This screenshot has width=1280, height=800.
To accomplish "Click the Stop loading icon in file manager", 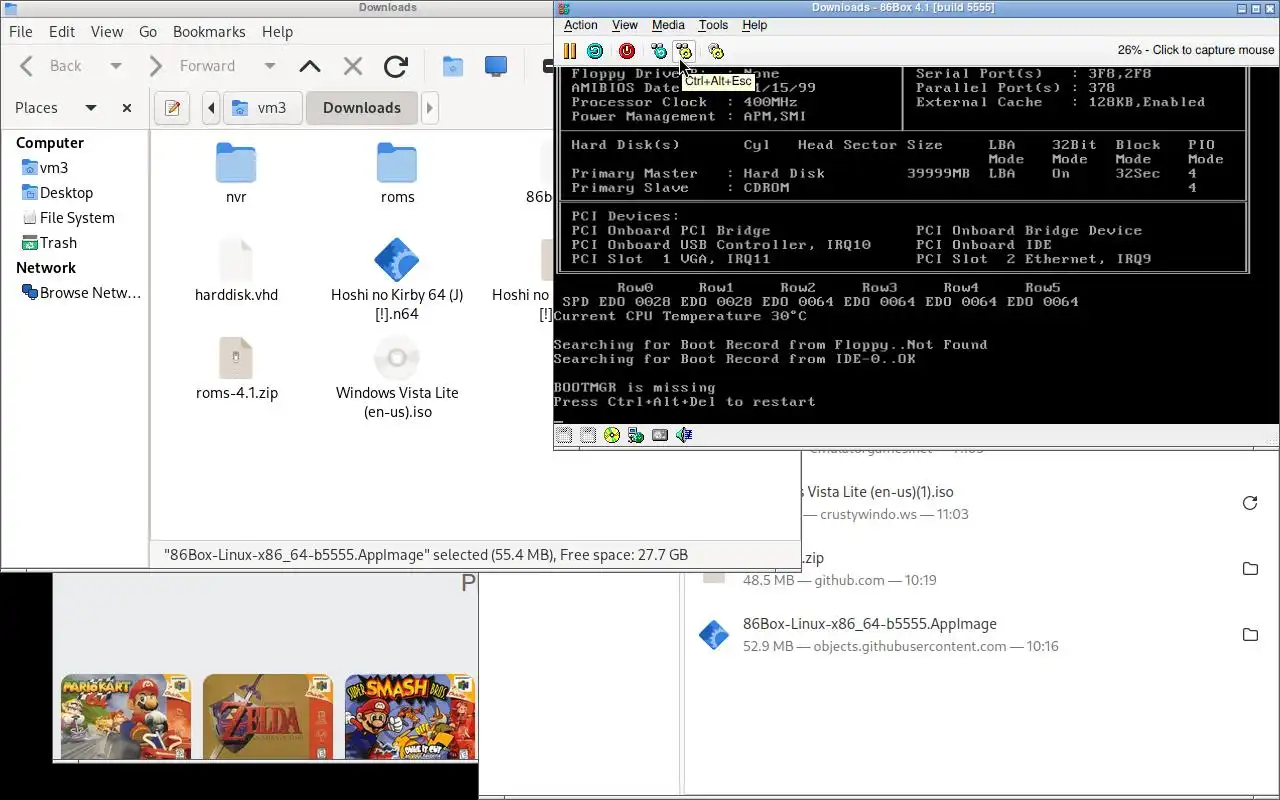I will [353, 66].
